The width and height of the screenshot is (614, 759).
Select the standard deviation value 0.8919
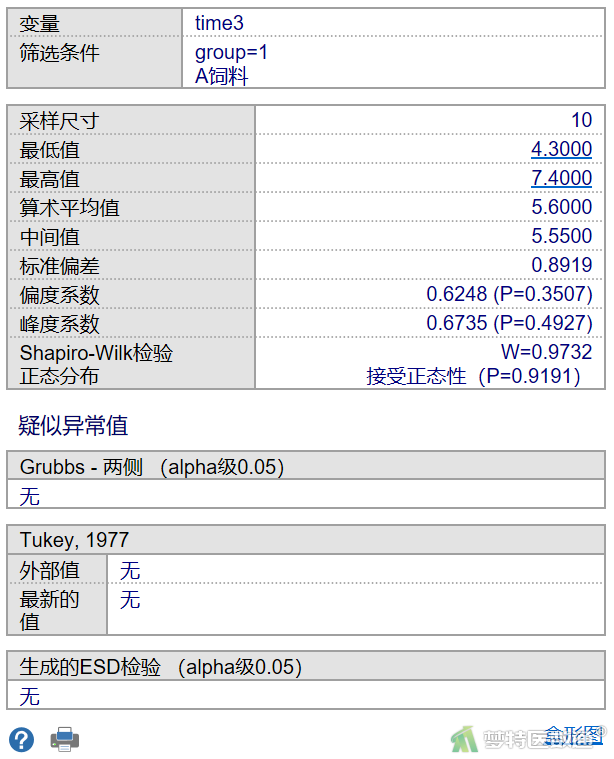pos(561,266)
